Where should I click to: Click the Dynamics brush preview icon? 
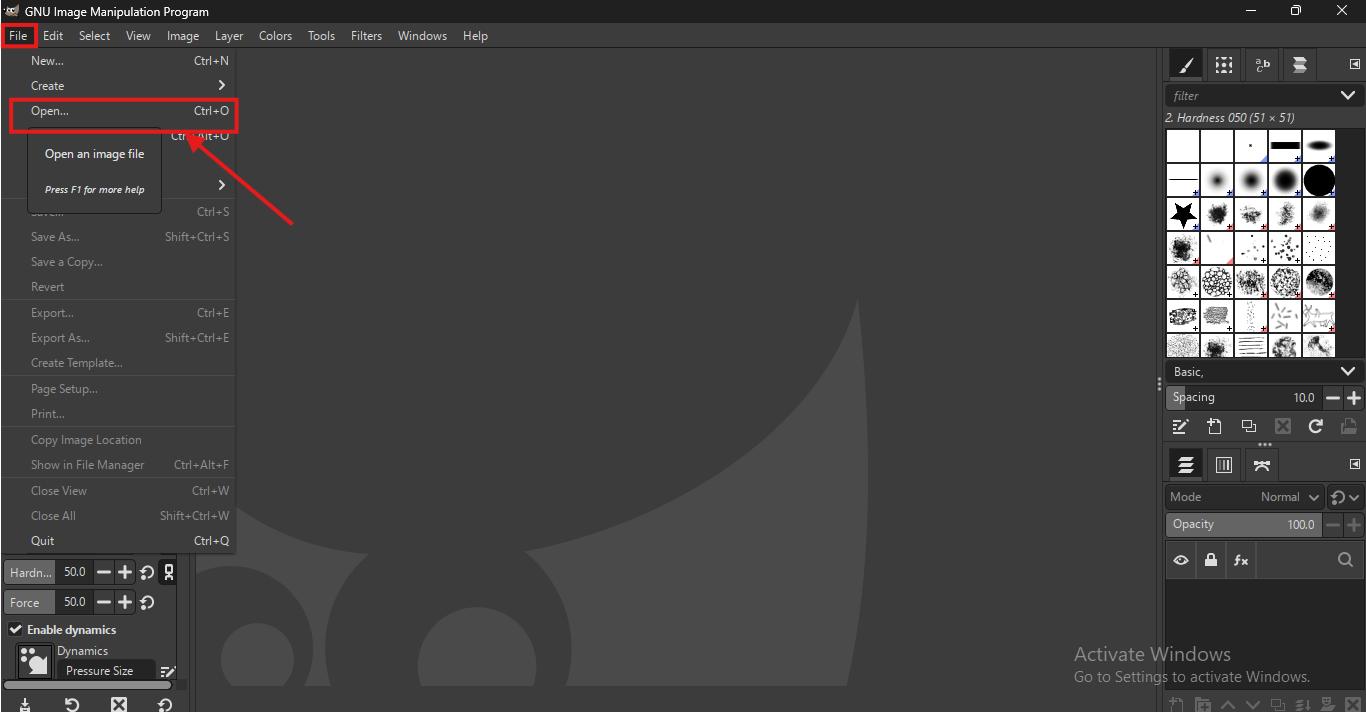click(35, 661)
